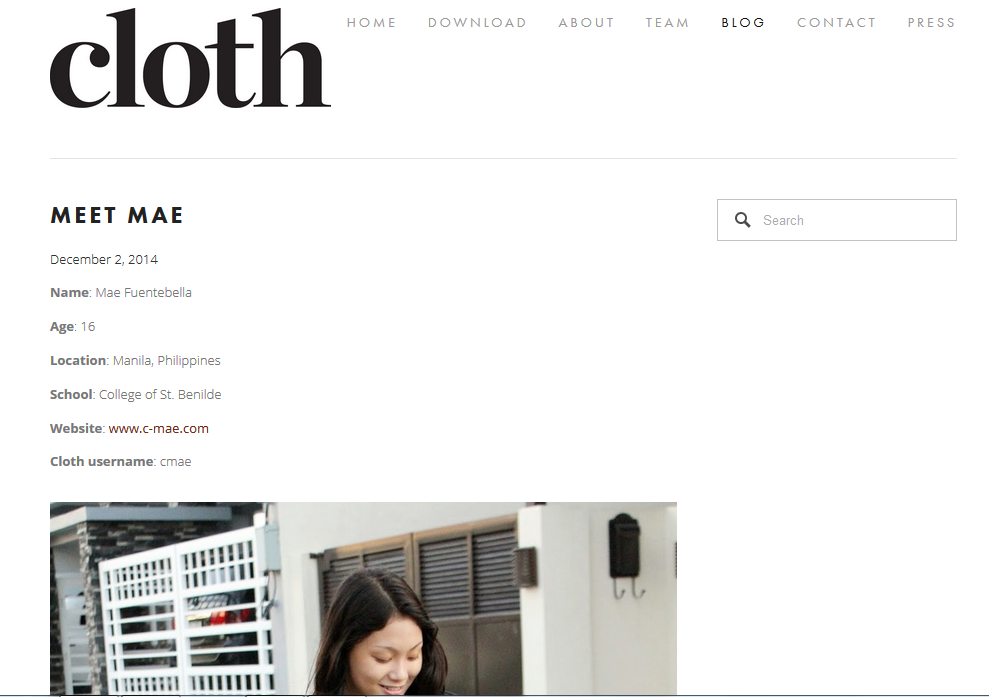Image resolution: width=989 pixels, height=697 pixels.
Task: Select the Blog nav item
Action: [743, 23]
